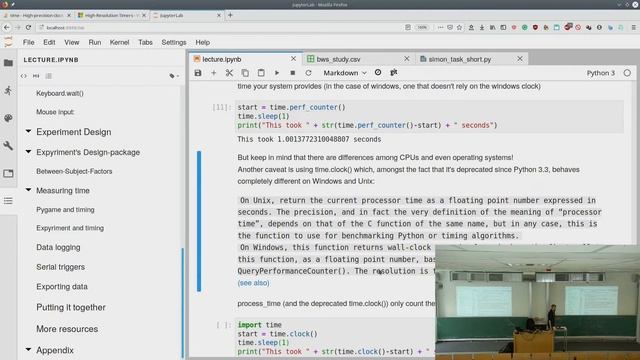The width and height of the screenshot is (640, 360).
Task: Close the lecture.ipynb tab
Action: point(293,59)
